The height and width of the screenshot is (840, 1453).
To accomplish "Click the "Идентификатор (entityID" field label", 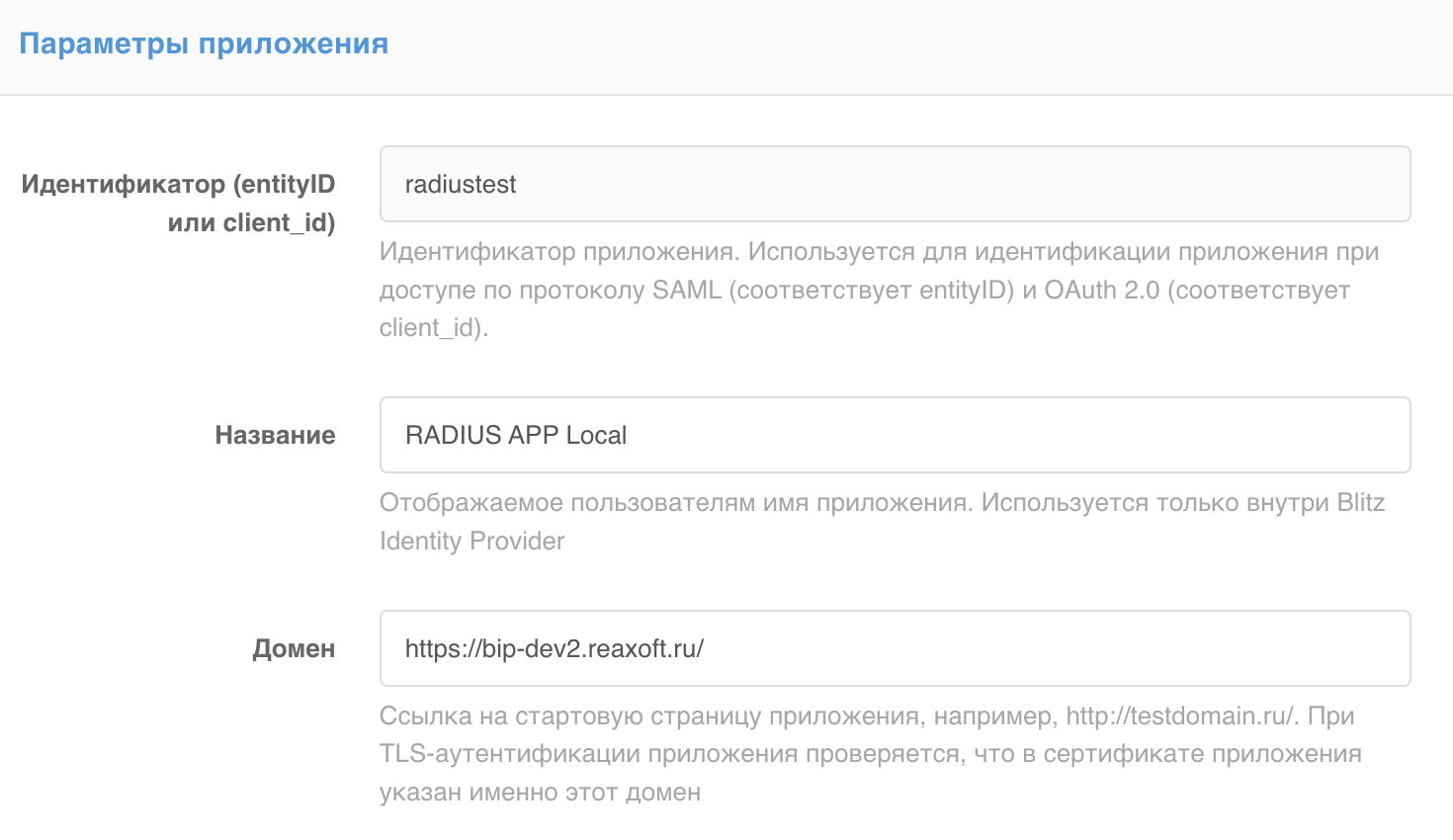I will click(x=178, y=185).
